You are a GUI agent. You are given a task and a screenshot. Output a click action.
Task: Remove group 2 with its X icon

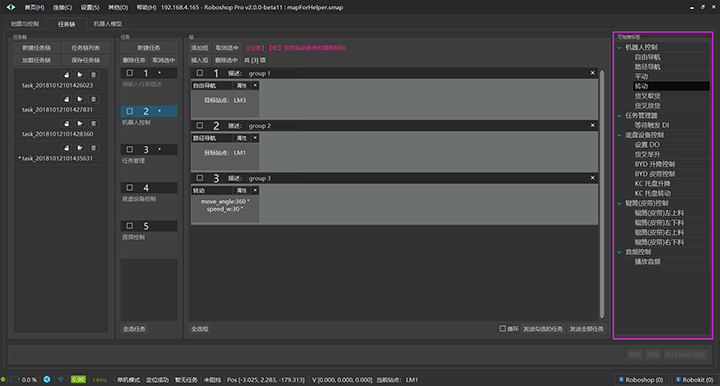click(x=592, y=125)
